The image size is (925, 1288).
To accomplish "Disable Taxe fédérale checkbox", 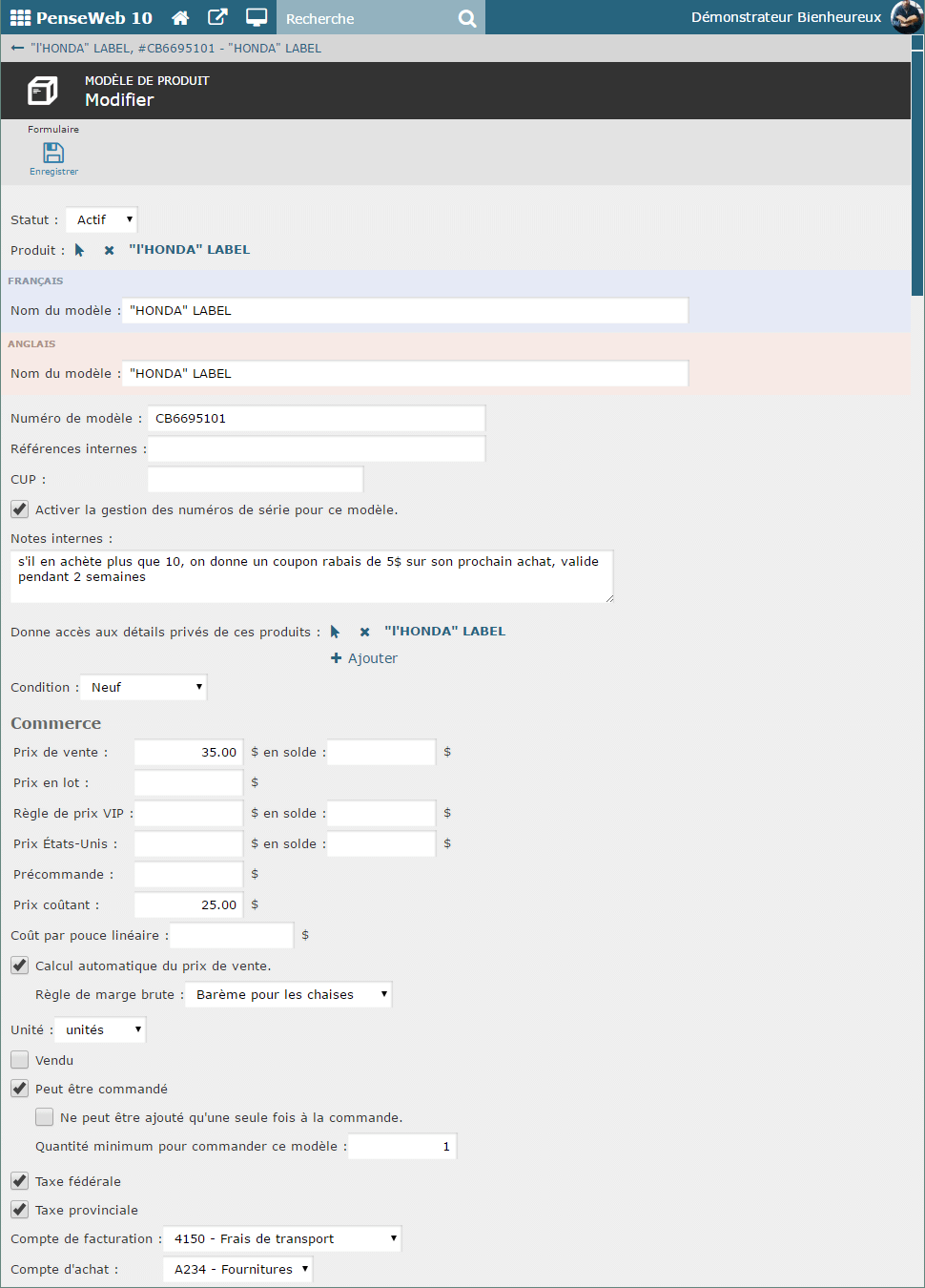I will coord(20,1181).
